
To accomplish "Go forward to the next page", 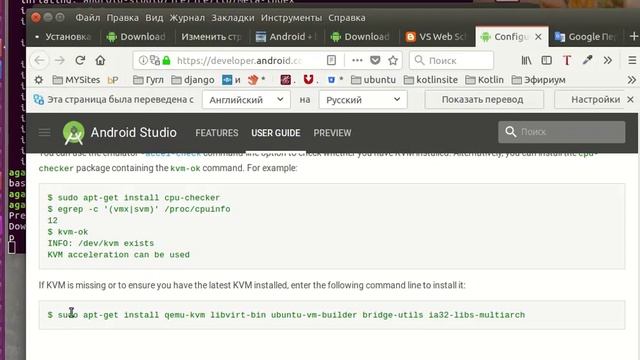I will (60, 60).
